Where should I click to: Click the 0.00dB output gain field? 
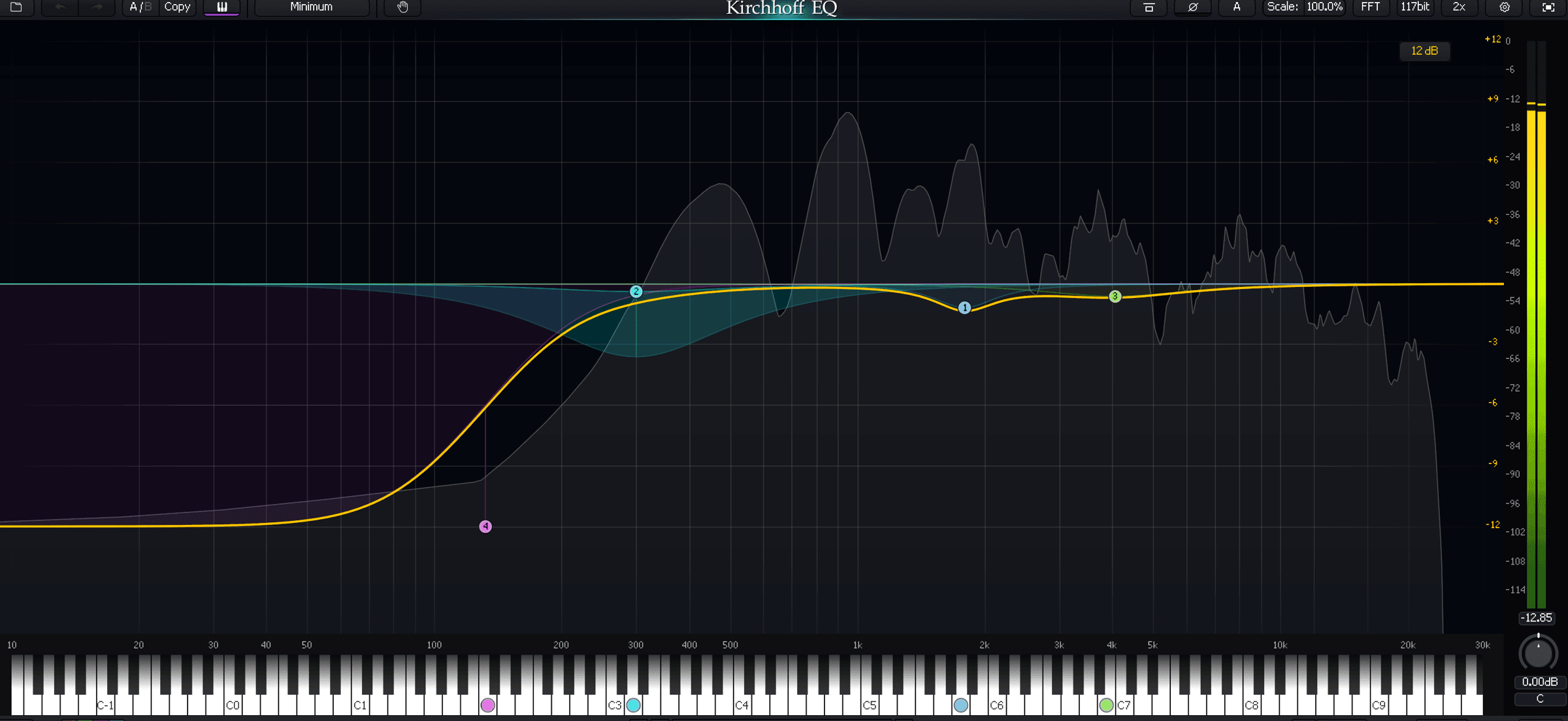coord(1540,682)
